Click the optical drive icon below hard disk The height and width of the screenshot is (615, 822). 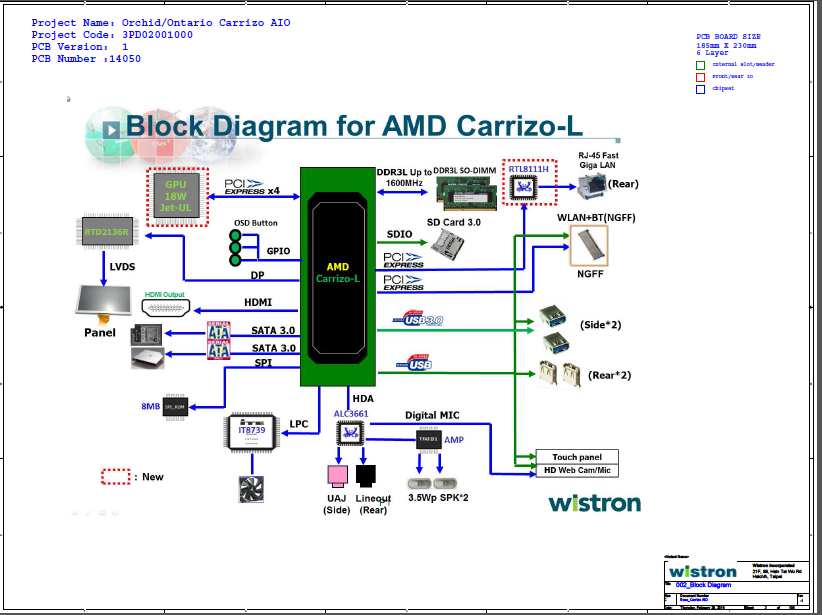click(147, 358)
